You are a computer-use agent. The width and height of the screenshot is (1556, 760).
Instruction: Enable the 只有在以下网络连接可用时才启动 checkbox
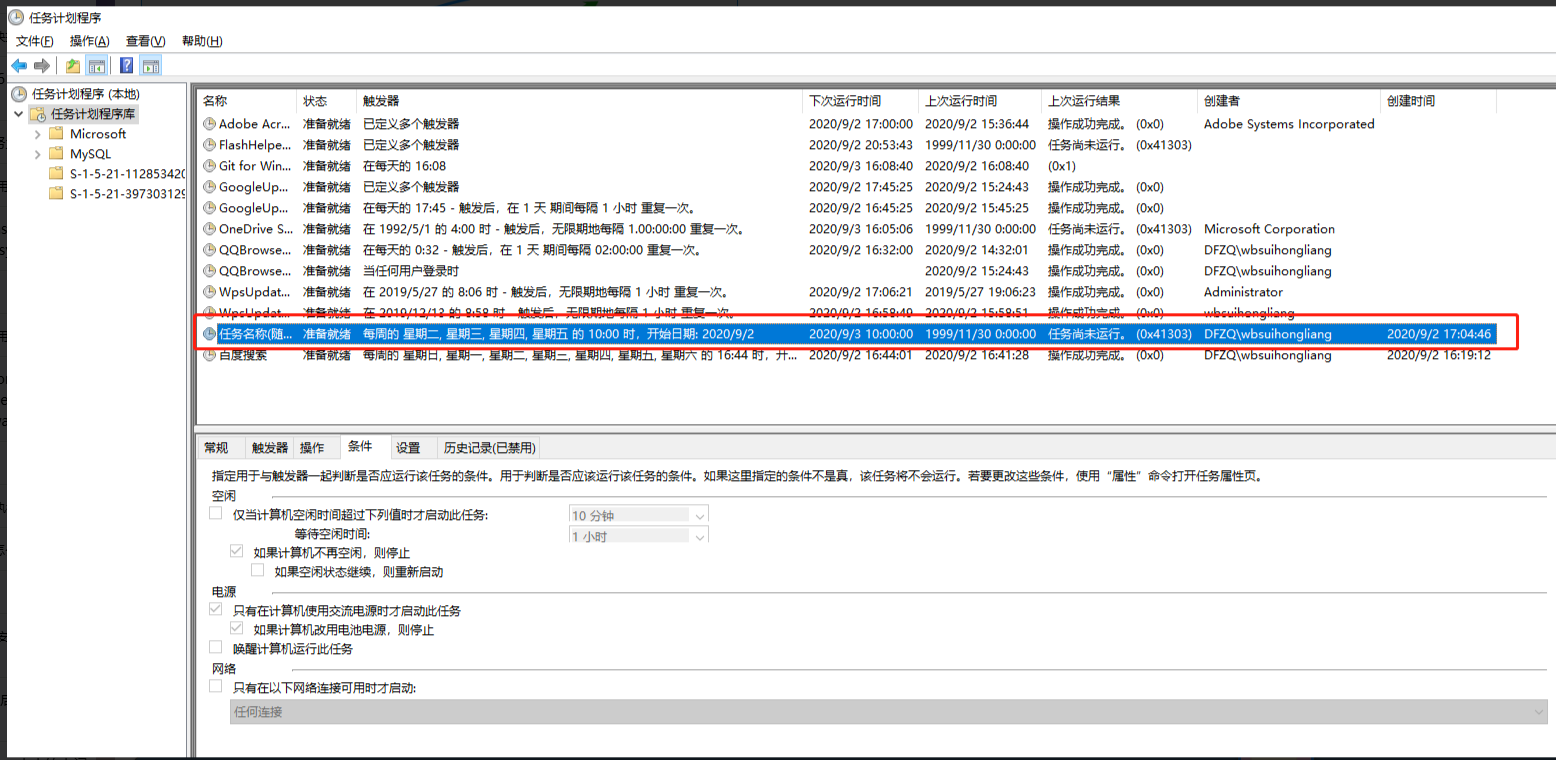coord(216,687)
